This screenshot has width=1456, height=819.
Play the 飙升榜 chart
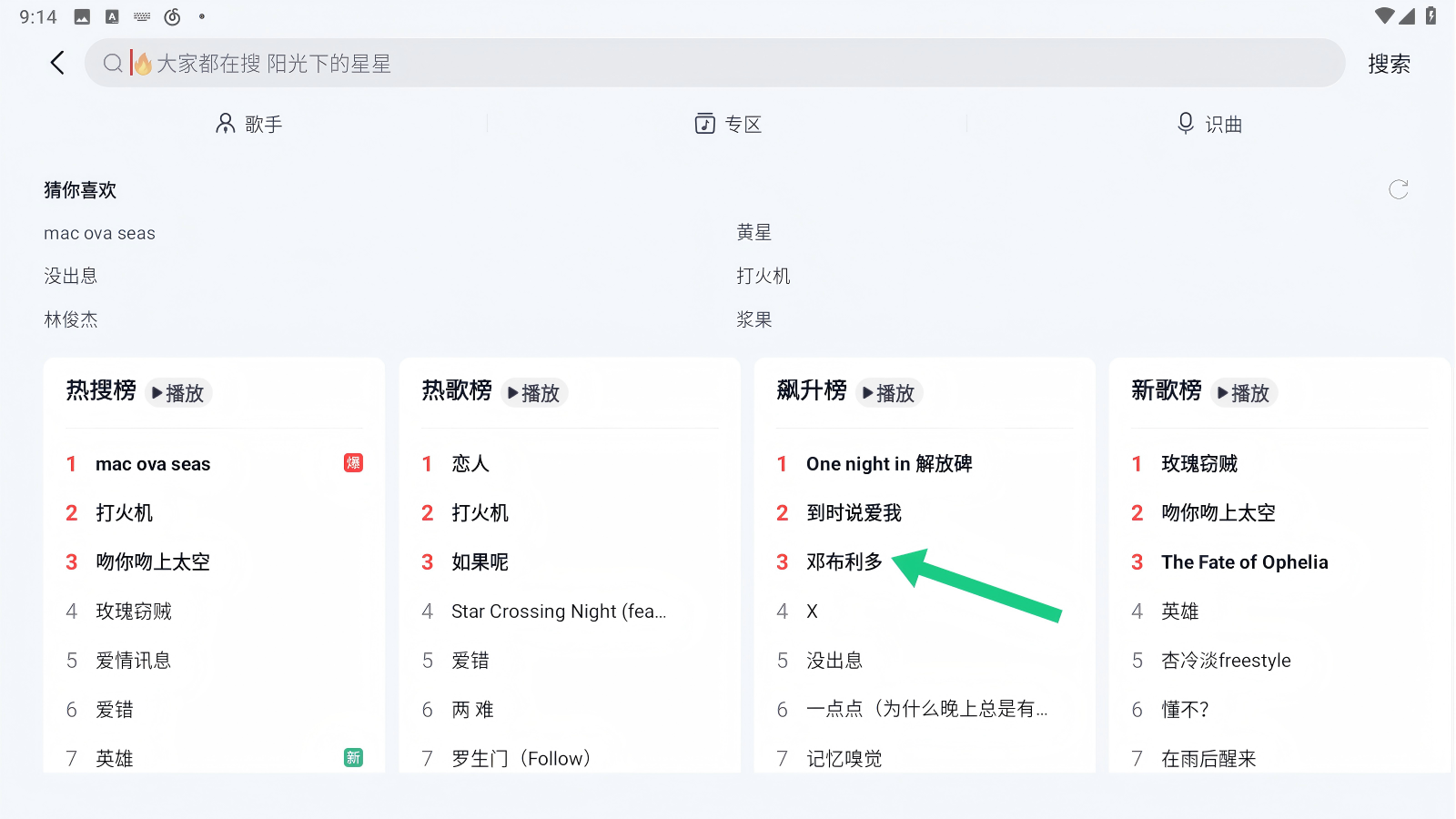(x=889, y=393)
